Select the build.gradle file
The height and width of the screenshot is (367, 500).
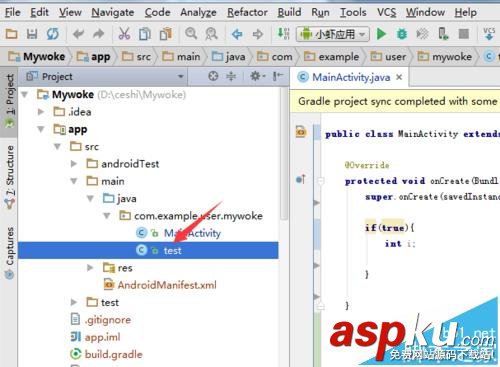(x=113, y=354)
